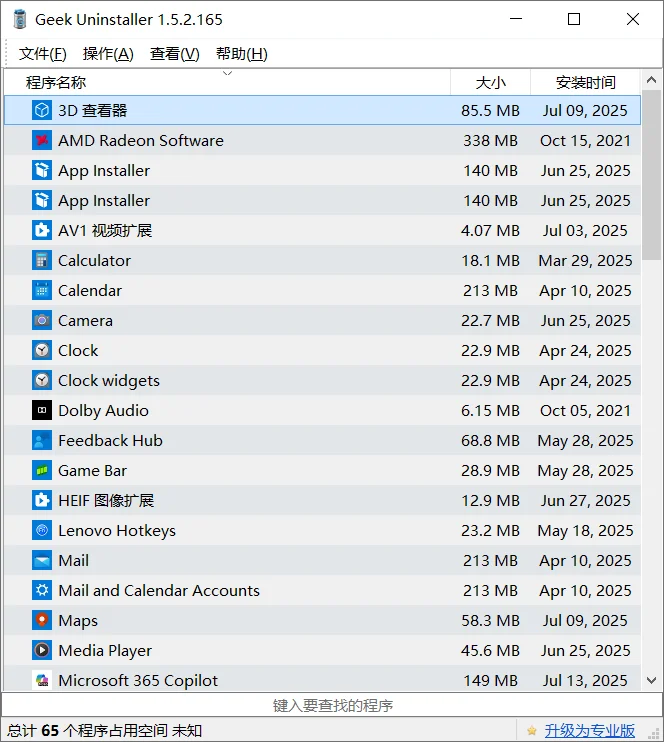Click the Oct 05, 2021 install date
Viewport: 664px width, 742px height.
[585, 410]
